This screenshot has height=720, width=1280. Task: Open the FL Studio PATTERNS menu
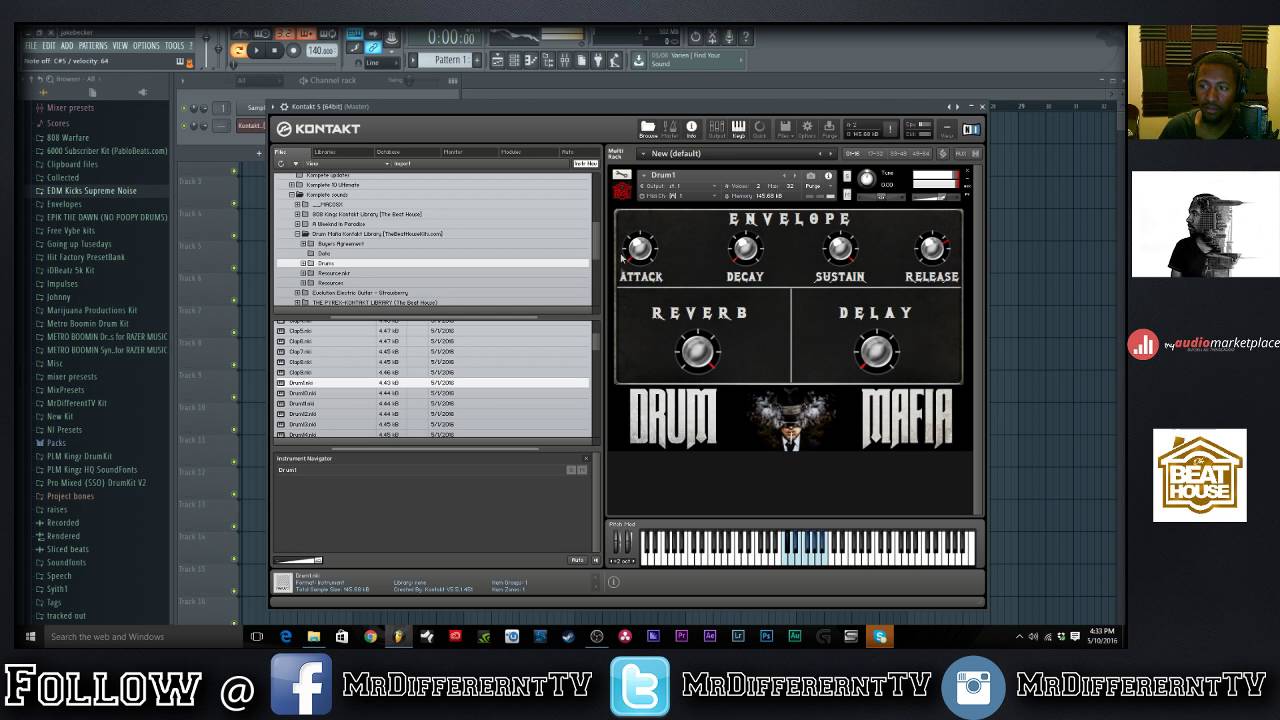93,45
